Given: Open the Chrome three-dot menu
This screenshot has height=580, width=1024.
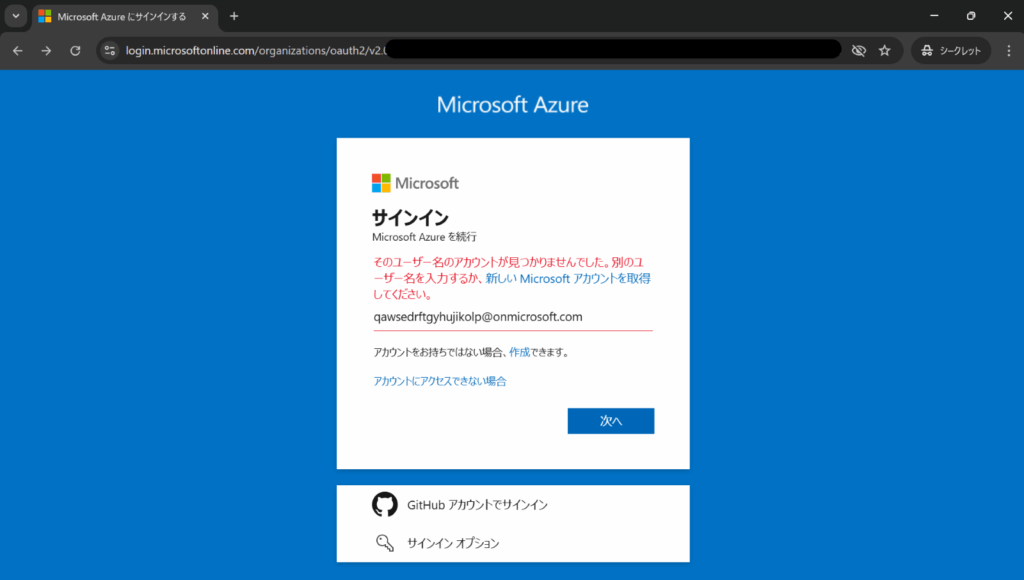Looking at the screenshot, I should tap(1009, 50).
